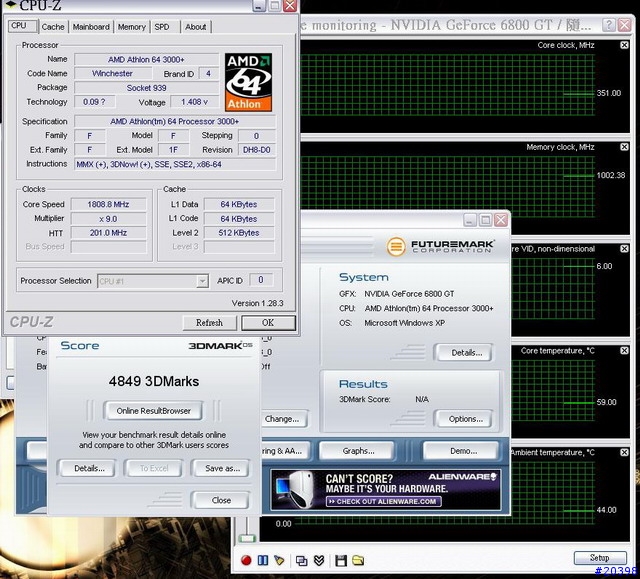Click the Revision value DH8-D0
Screen dimensions: 640x579
coord(257,150)
